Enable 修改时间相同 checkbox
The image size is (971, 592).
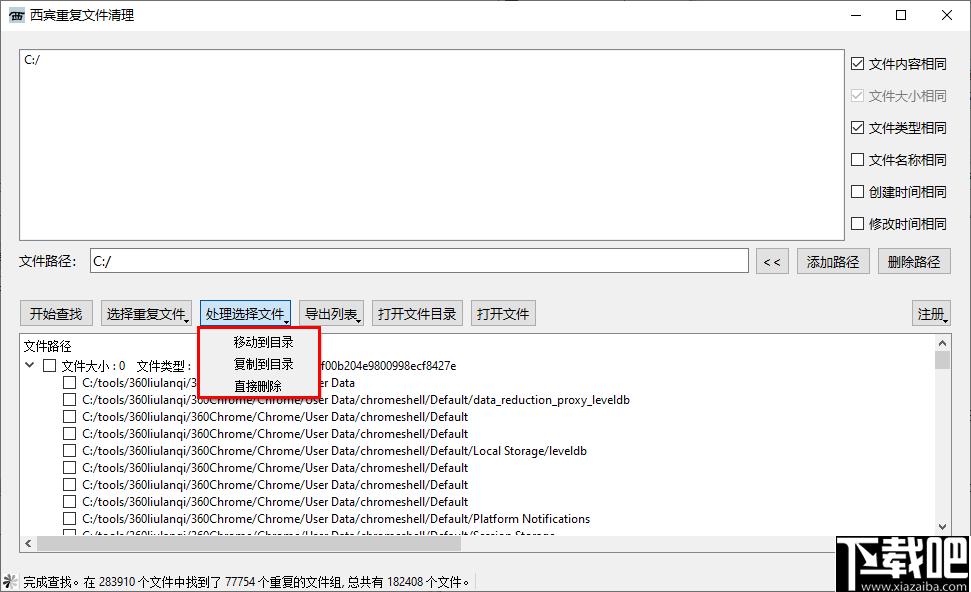[x=857, y=224]
